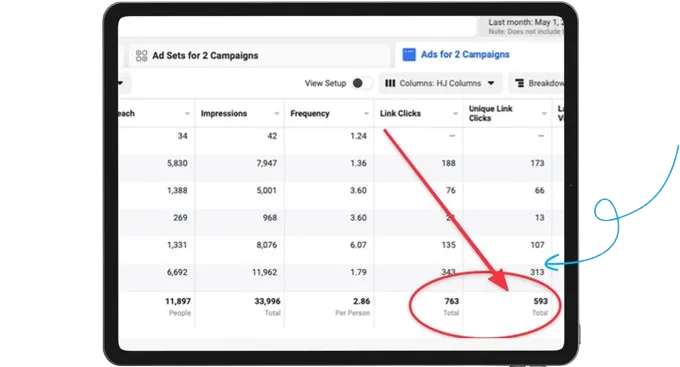Sort by the Frequency column header
The height and width of the screenshot is (367, 680).
pos(310,114)
